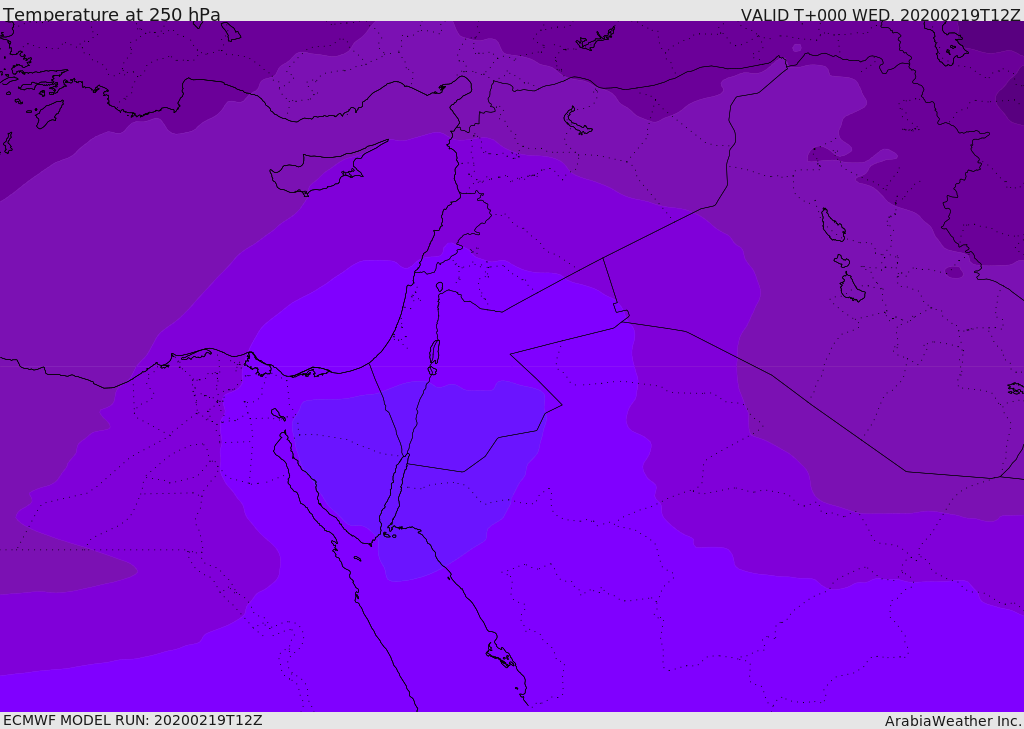Click 'ECMWF MODEL RUN: 20200219T12Z' footer text
Image resolution: width=1024 pixels, height=729 pixels.
(133, 720)
